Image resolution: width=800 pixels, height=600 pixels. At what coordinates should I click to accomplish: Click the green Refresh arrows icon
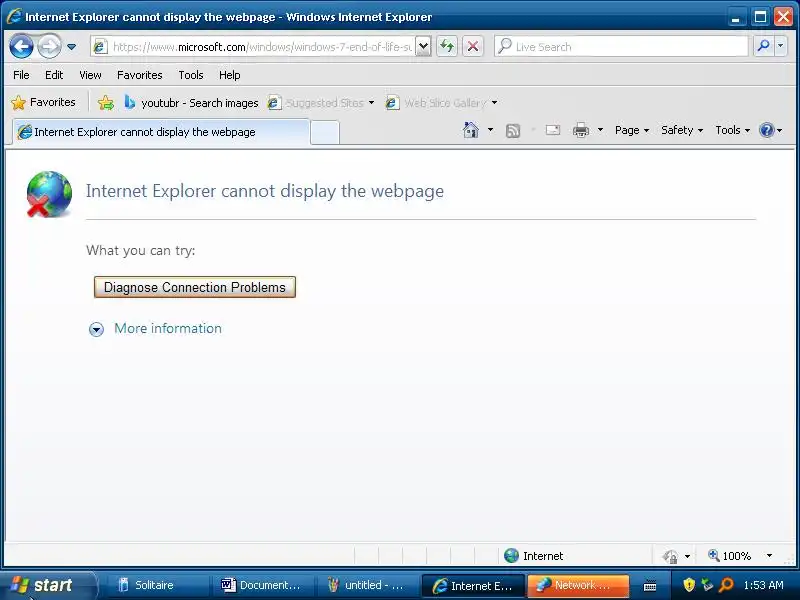447,47
